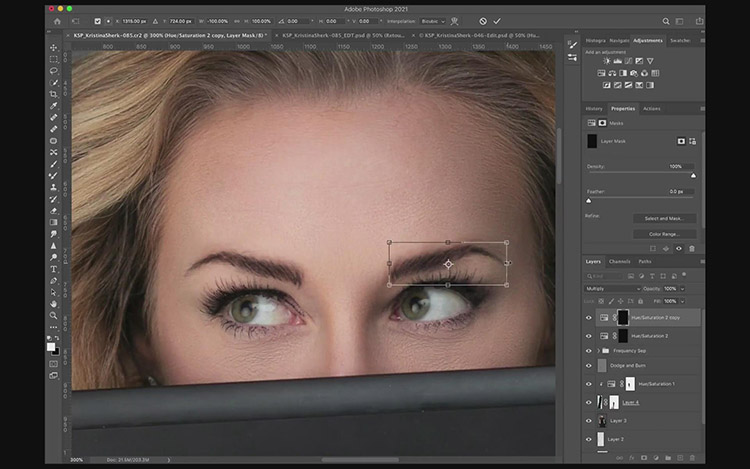Toggle visibility of Dodge and Burn layer
The height and width of the screenshot is (469, 750).
[x=588, y=366]
